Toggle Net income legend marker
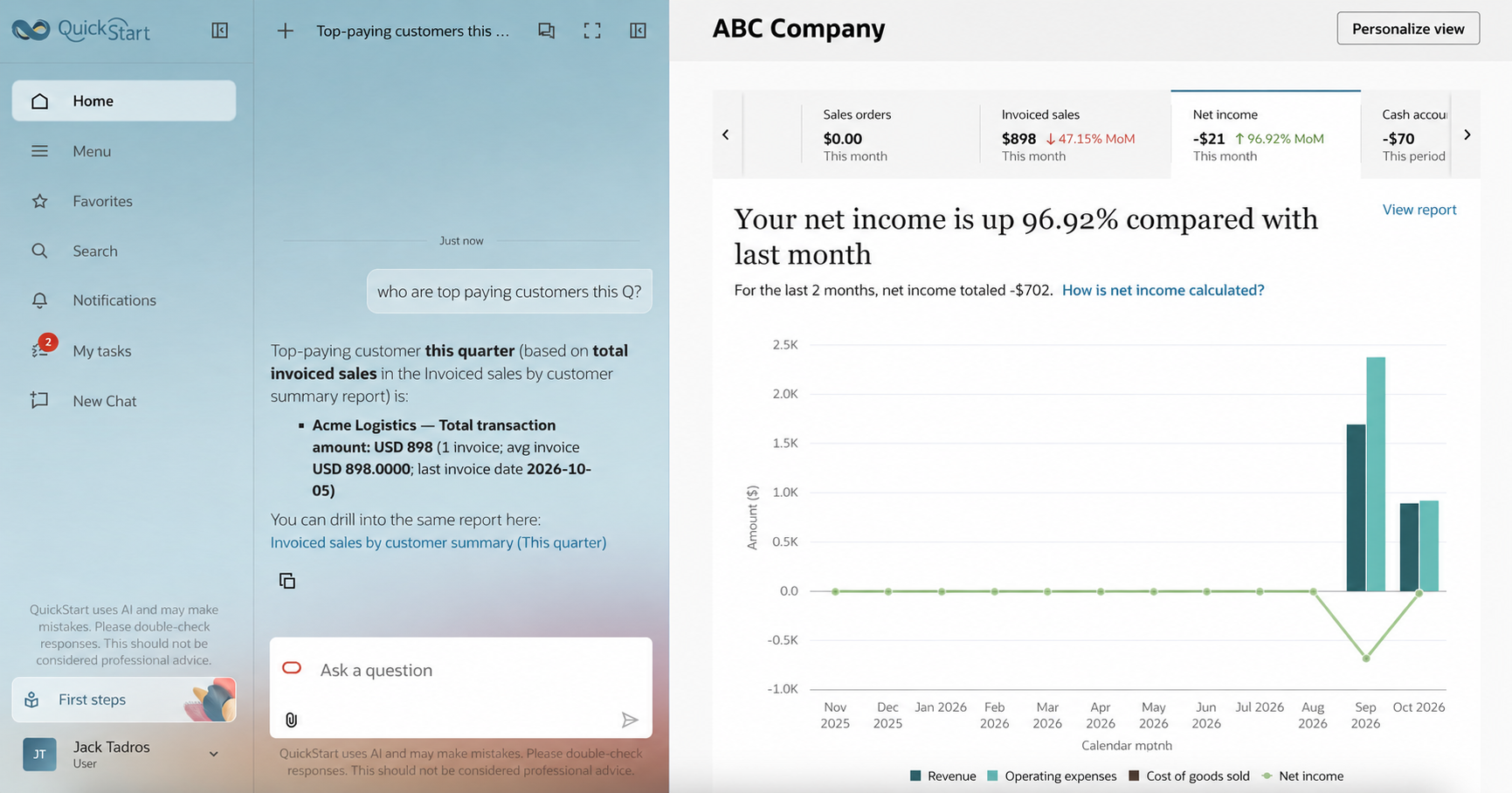Screen dimensions: 1512x793 point(1267,776)
